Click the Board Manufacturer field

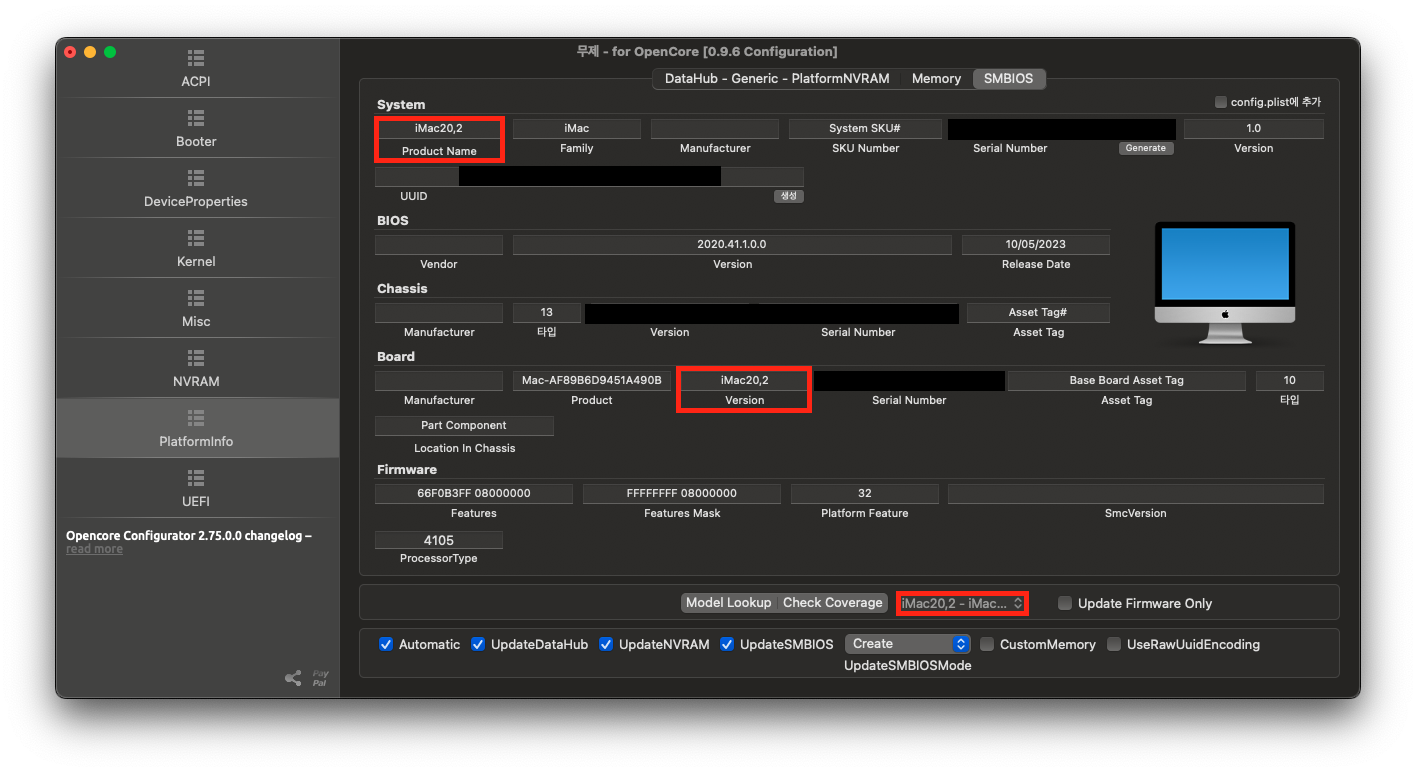439,380
